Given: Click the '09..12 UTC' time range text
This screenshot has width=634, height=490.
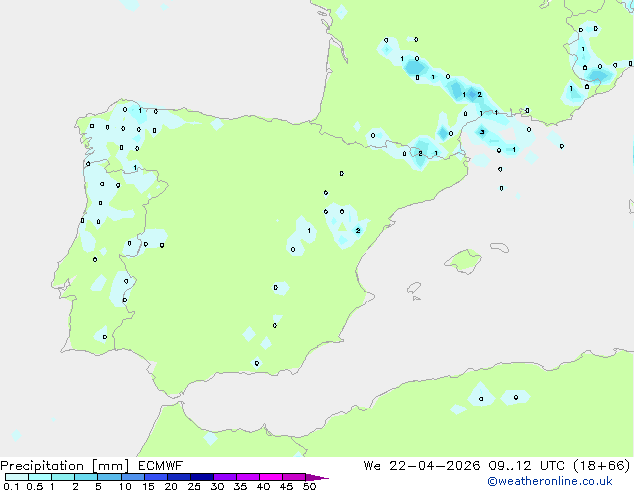Looking at the screenshot, I should [526, 466].
